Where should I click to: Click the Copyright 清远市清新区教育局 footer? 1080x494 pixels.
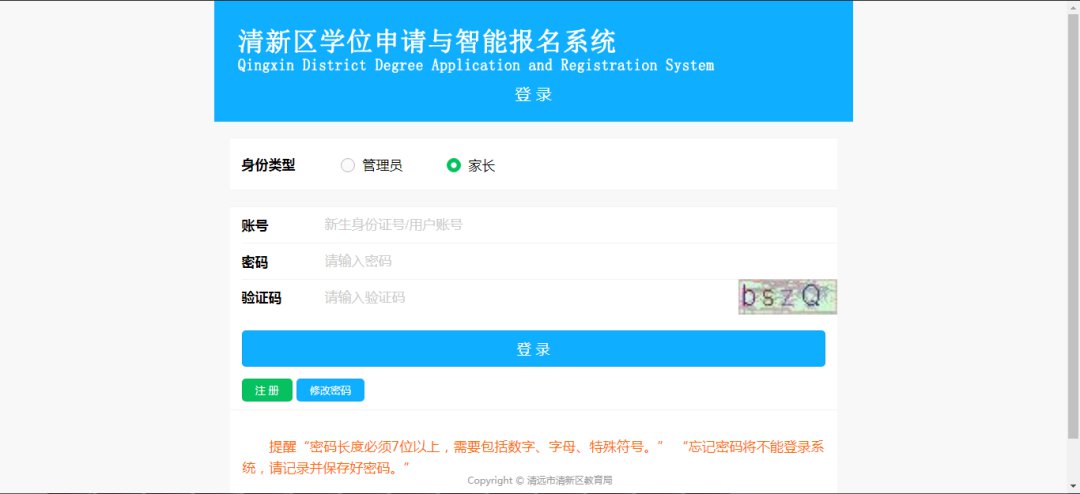tap(539, 481)
